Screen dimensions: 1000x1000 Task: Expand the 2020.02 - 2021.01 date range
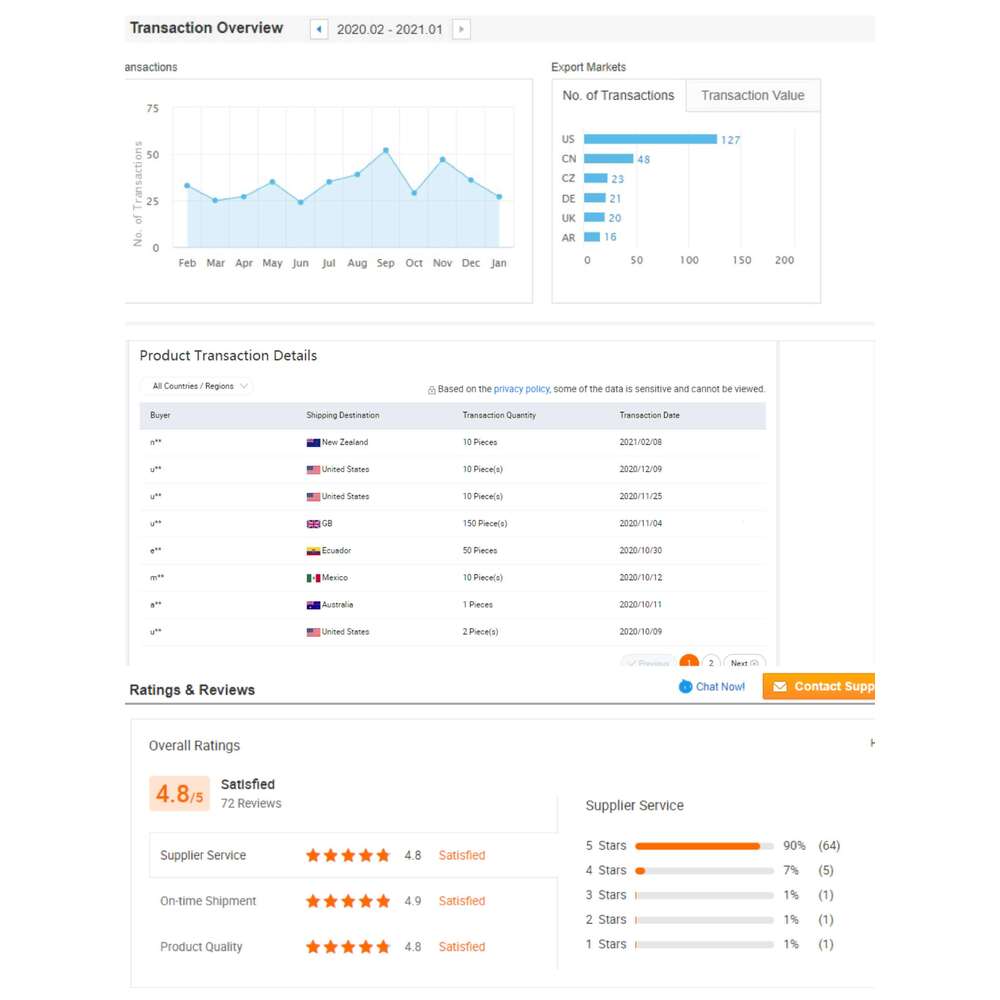click(x=389, y=29)
